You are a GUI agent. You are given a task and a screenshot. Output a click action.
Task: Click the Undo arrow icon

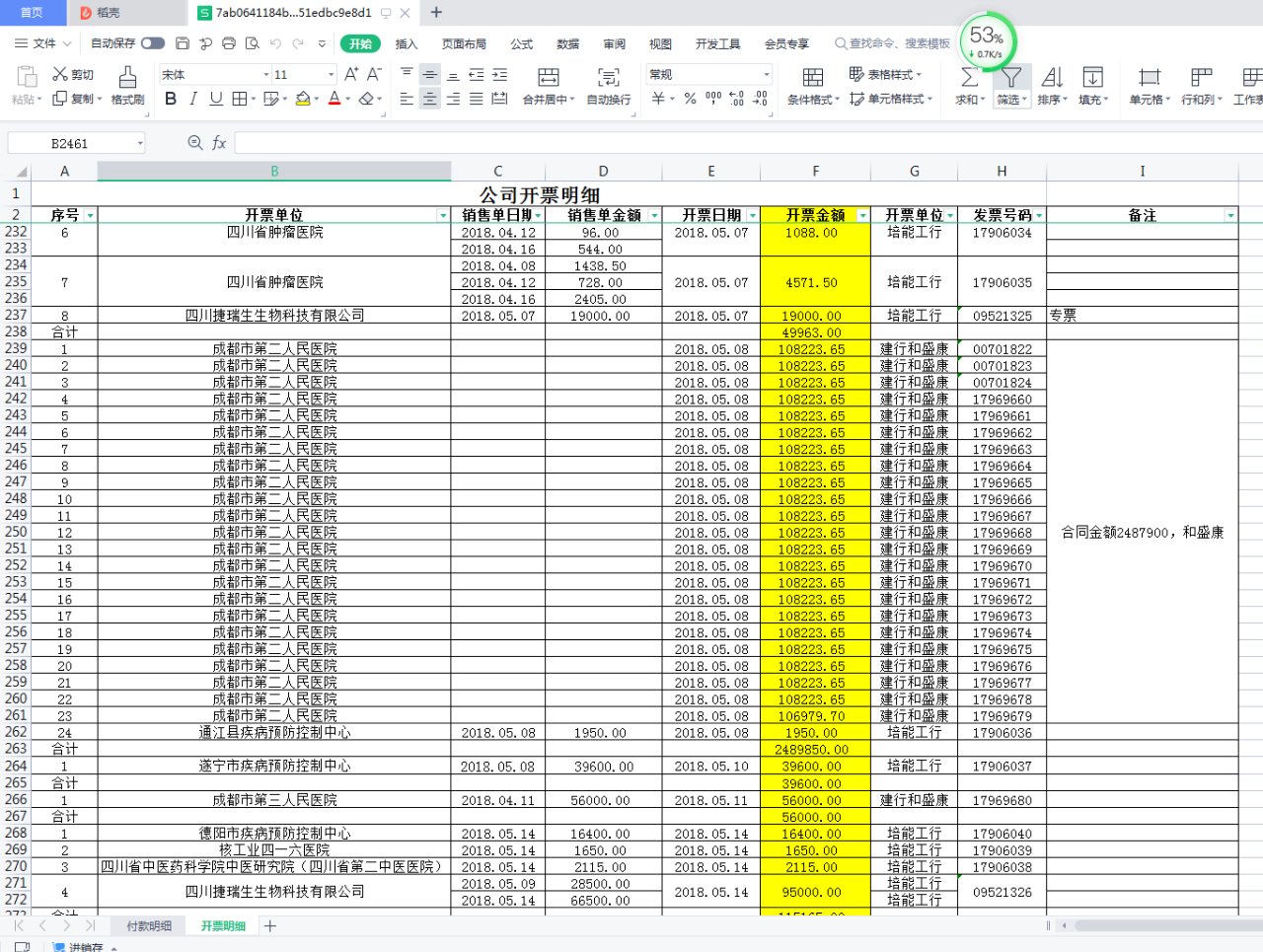[275, 43]
